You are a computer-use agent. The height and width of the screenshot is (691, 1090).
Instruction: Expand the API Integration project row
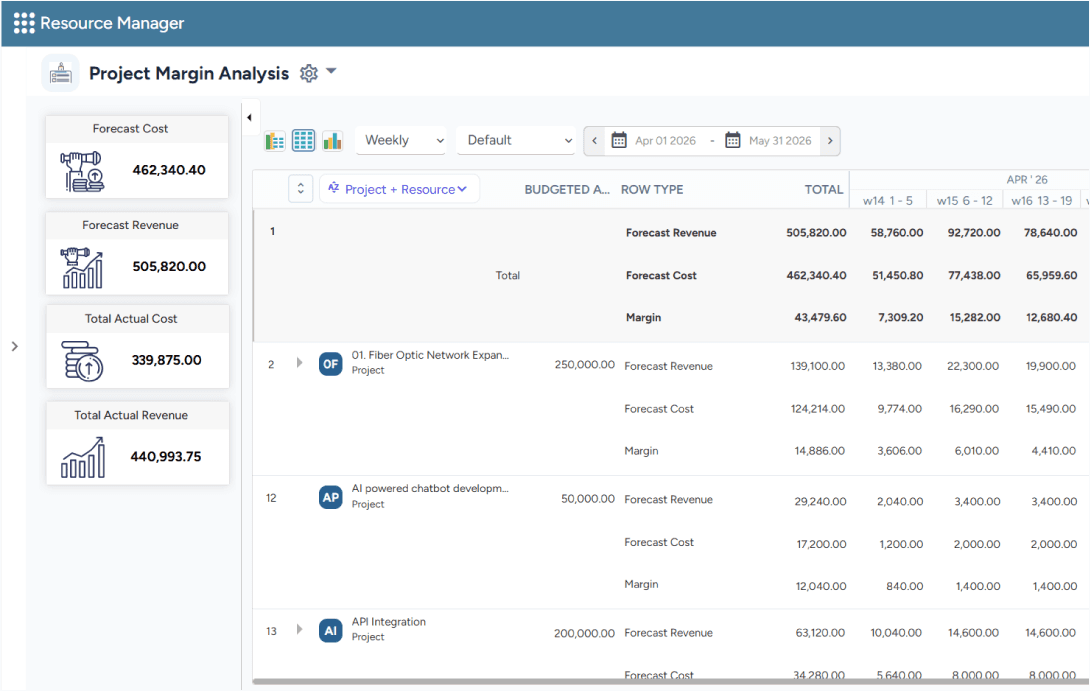pyautogui.click(x=300, y=629)
